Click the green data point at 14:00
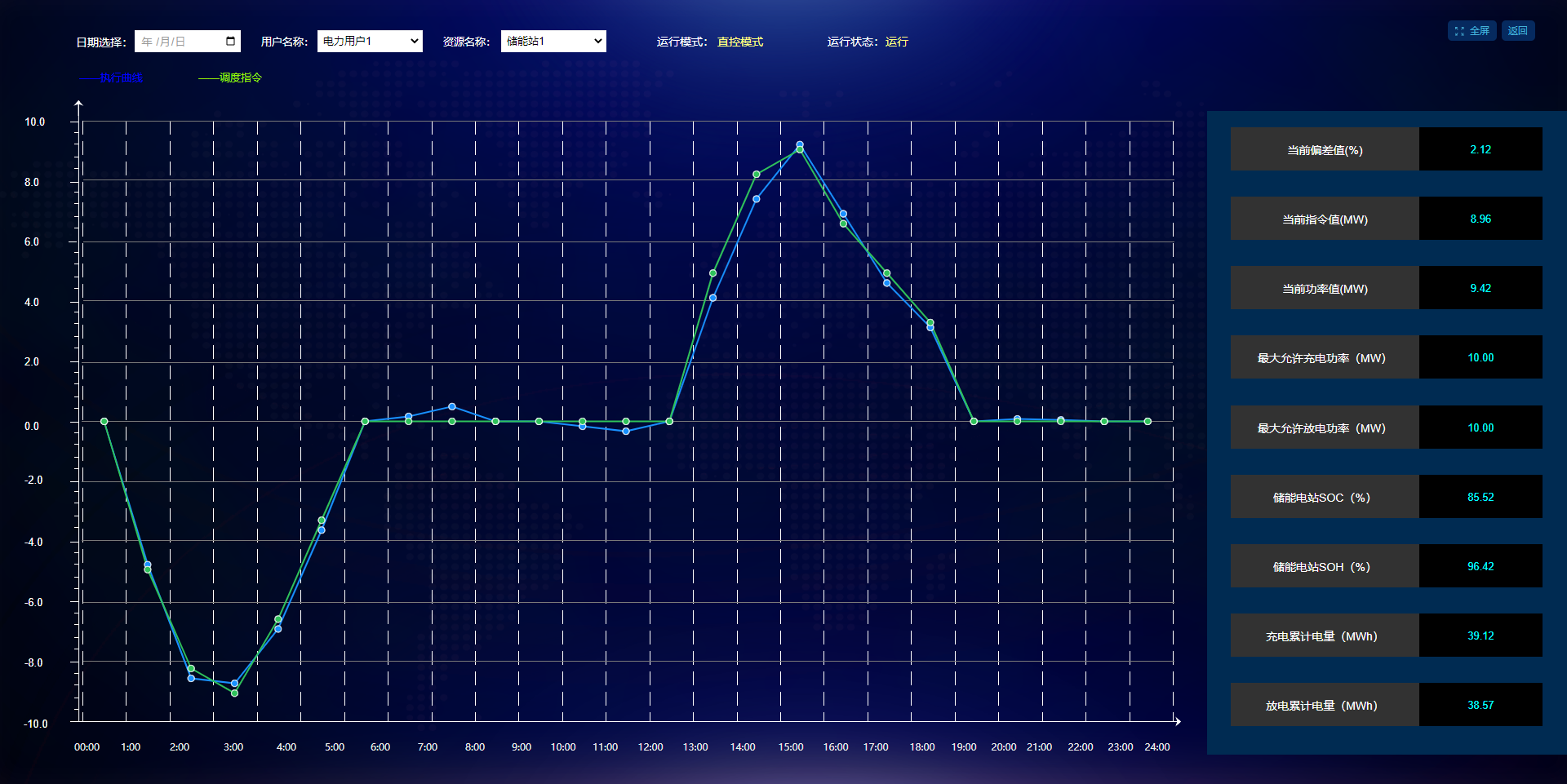This screenshot has height=784, width=1567. 757,175
